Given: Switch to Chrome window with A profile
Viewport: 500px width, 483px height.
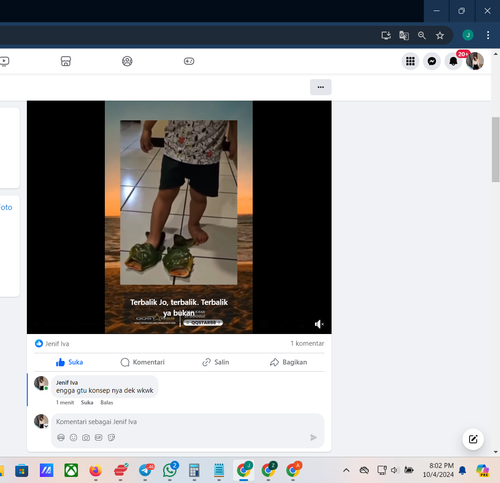Looking at the screenshot, I should (293, 470).
